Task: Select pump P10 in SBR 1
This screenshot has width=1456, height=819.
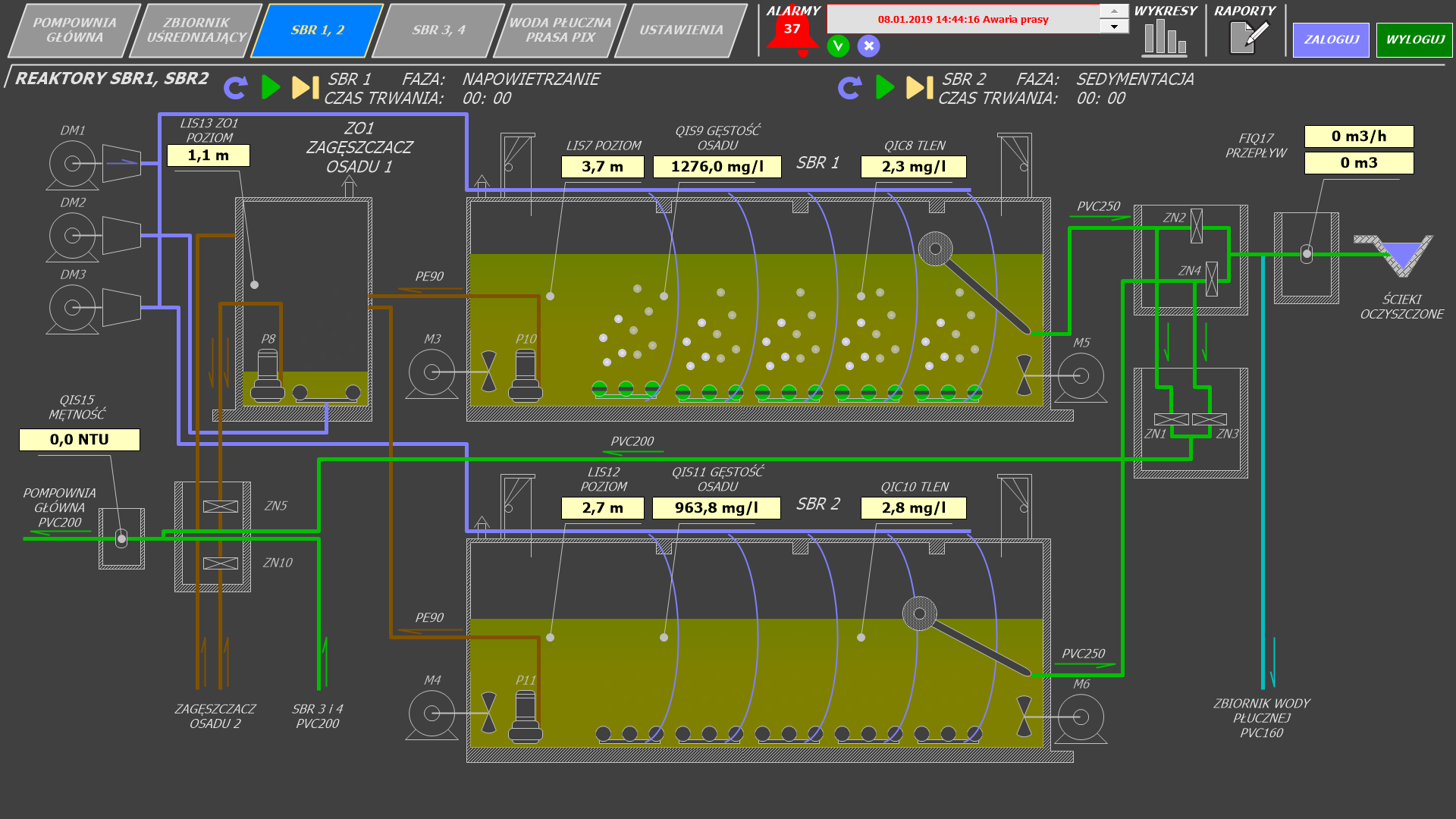Action: [x=526, y=376]
